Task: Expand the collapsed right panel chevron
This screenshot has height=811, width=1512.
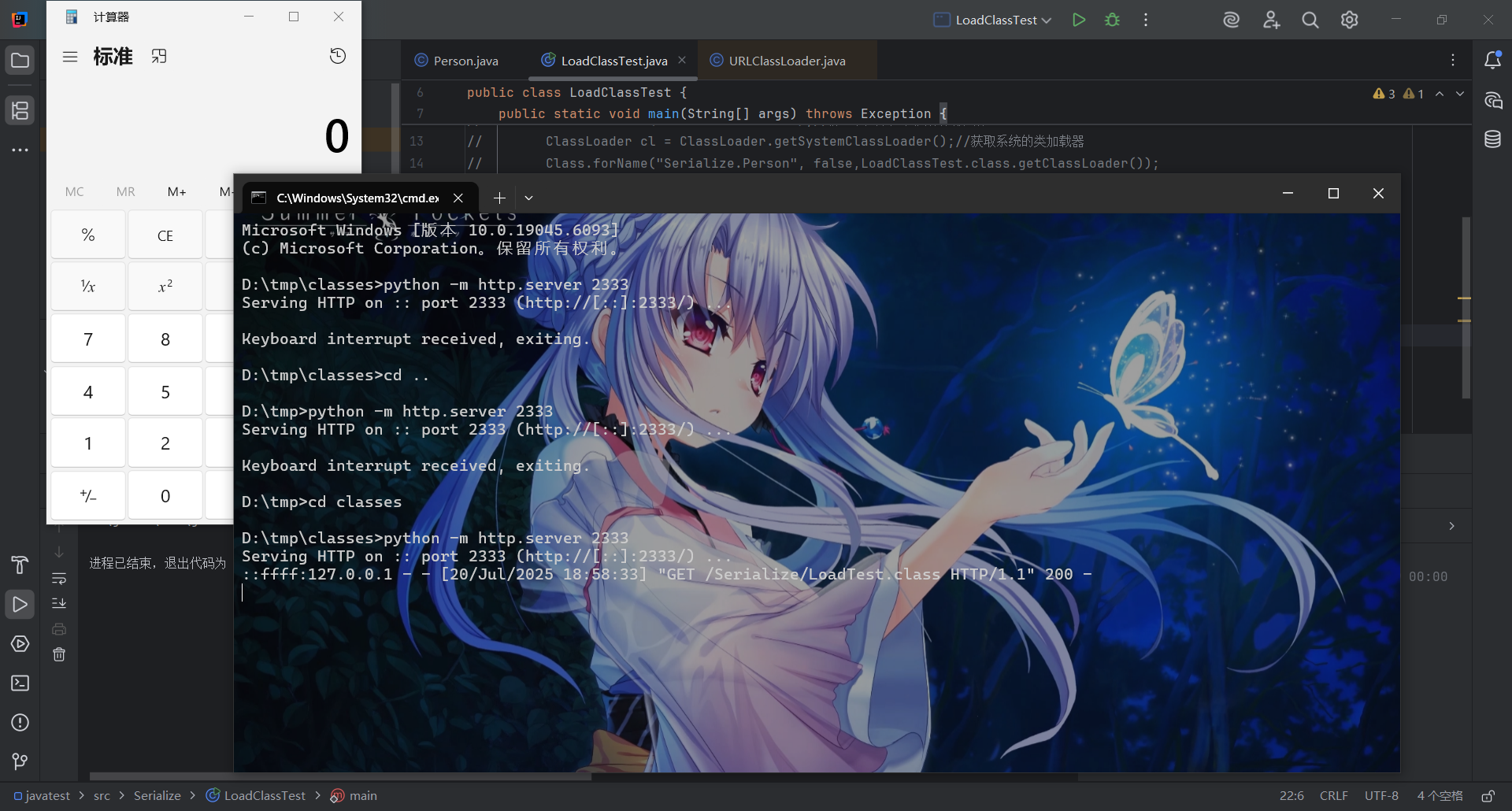Action: tap(1451, 526)
